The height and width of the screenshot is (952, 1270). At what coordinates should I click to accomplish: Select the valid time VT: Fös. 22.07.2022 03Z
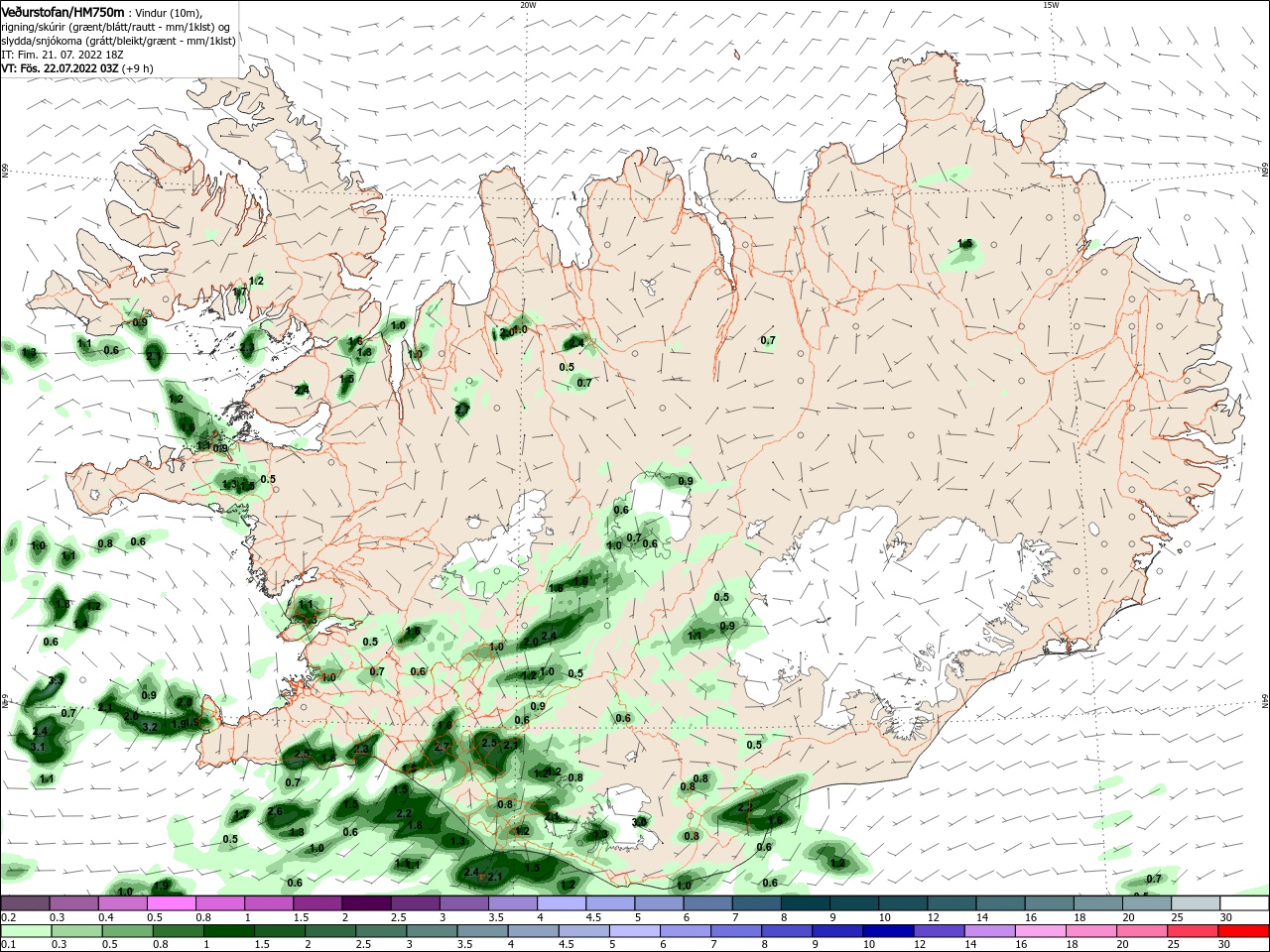pyautogui.click(x=61, y=68)
